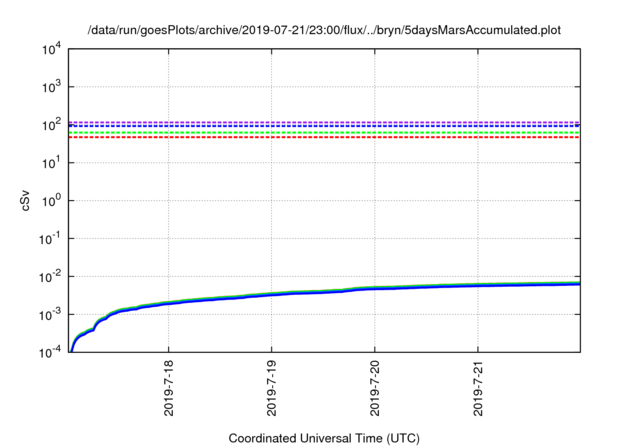Click the 10^-2 y-axis tick label

[51, 277]
